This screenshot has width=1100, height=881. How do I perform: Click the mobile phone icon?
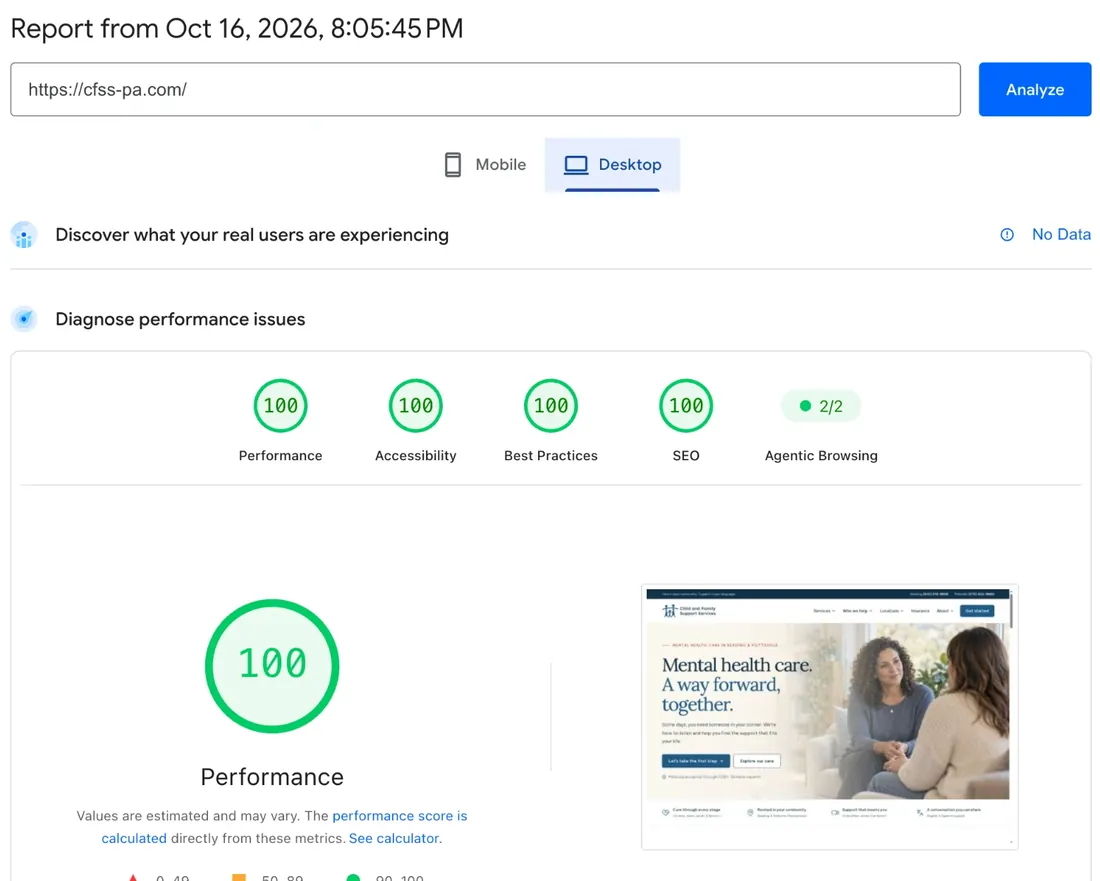pos(453,165)
